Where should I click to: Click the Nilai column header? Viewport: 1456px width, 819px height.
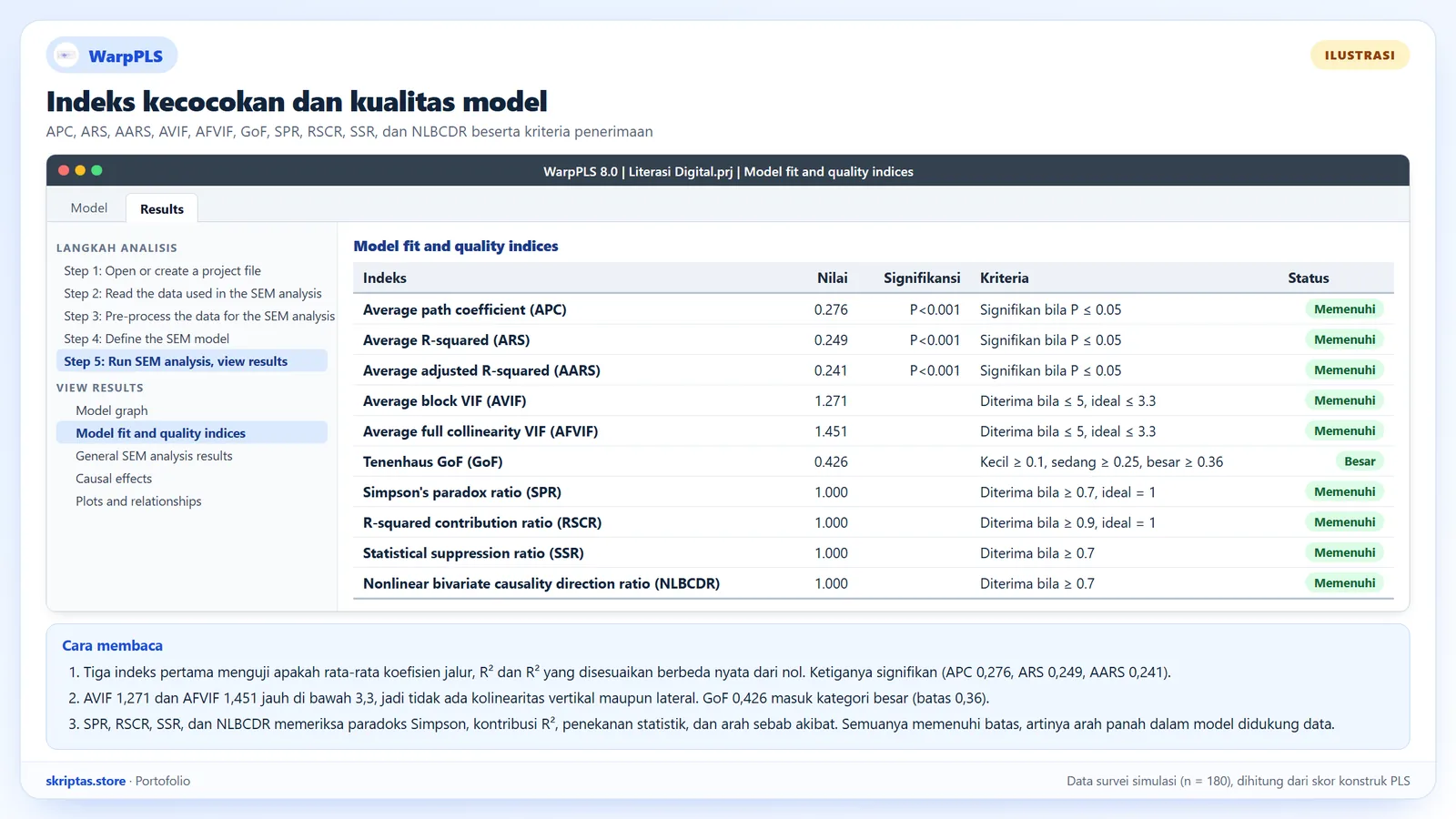[x=832, y=278]
